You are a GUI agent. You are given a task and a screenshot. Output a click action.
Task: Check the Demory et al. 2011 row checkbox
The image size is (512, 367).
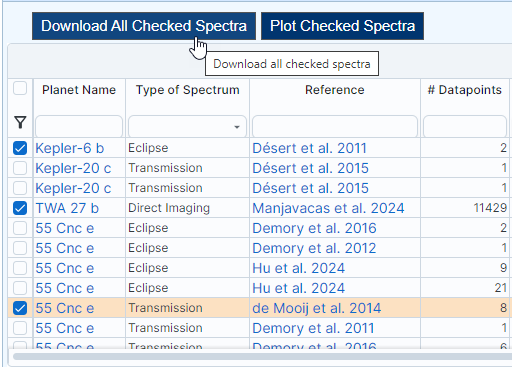[20, 328]
